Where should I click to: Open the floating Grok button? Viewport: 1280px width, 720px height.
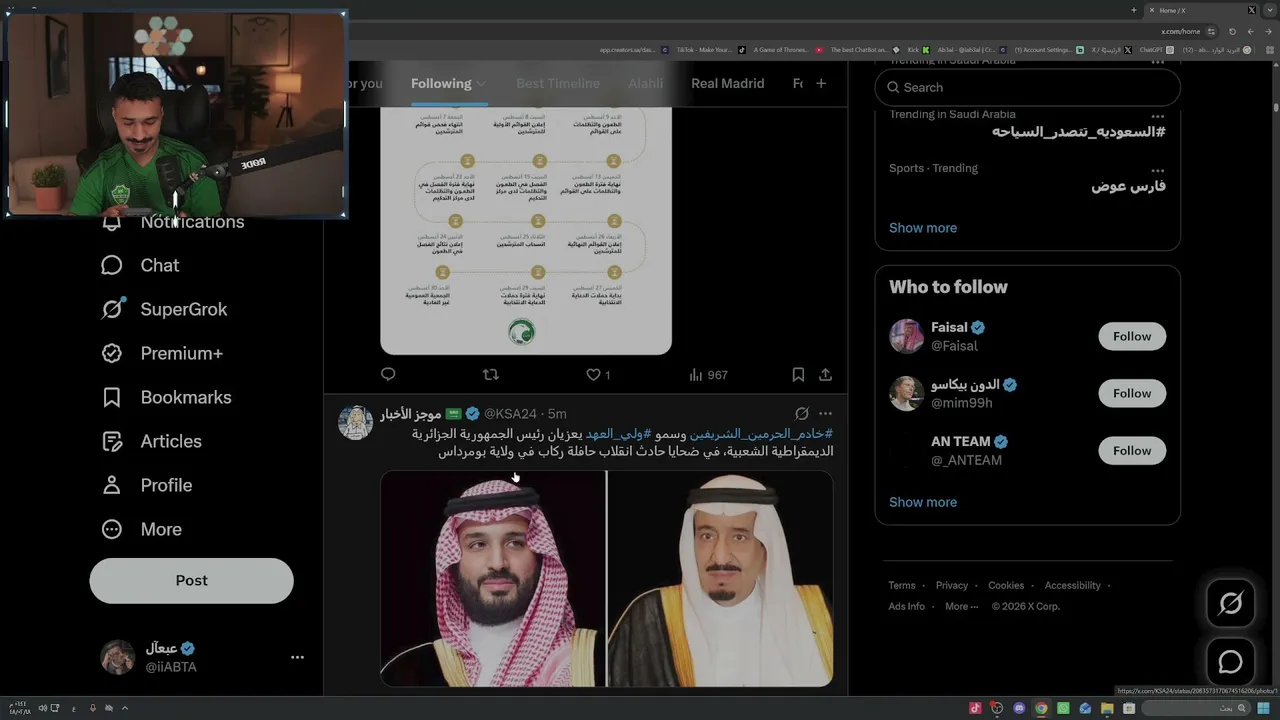[1230, 603]
